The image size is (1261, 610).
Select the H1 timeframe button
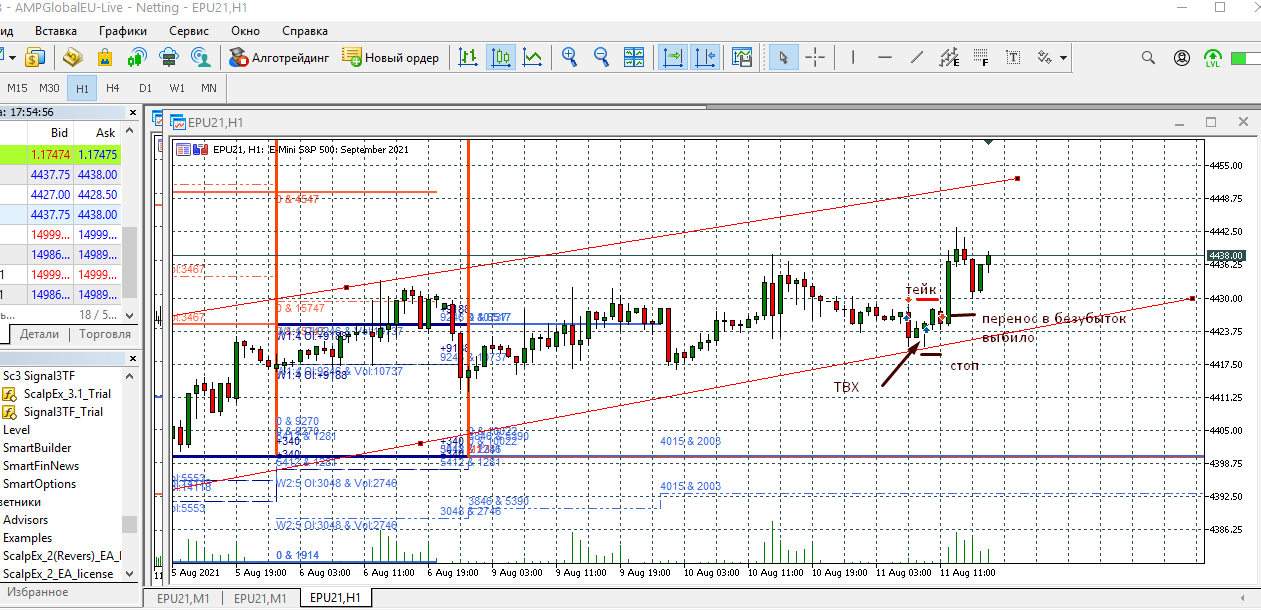point(82,88)
